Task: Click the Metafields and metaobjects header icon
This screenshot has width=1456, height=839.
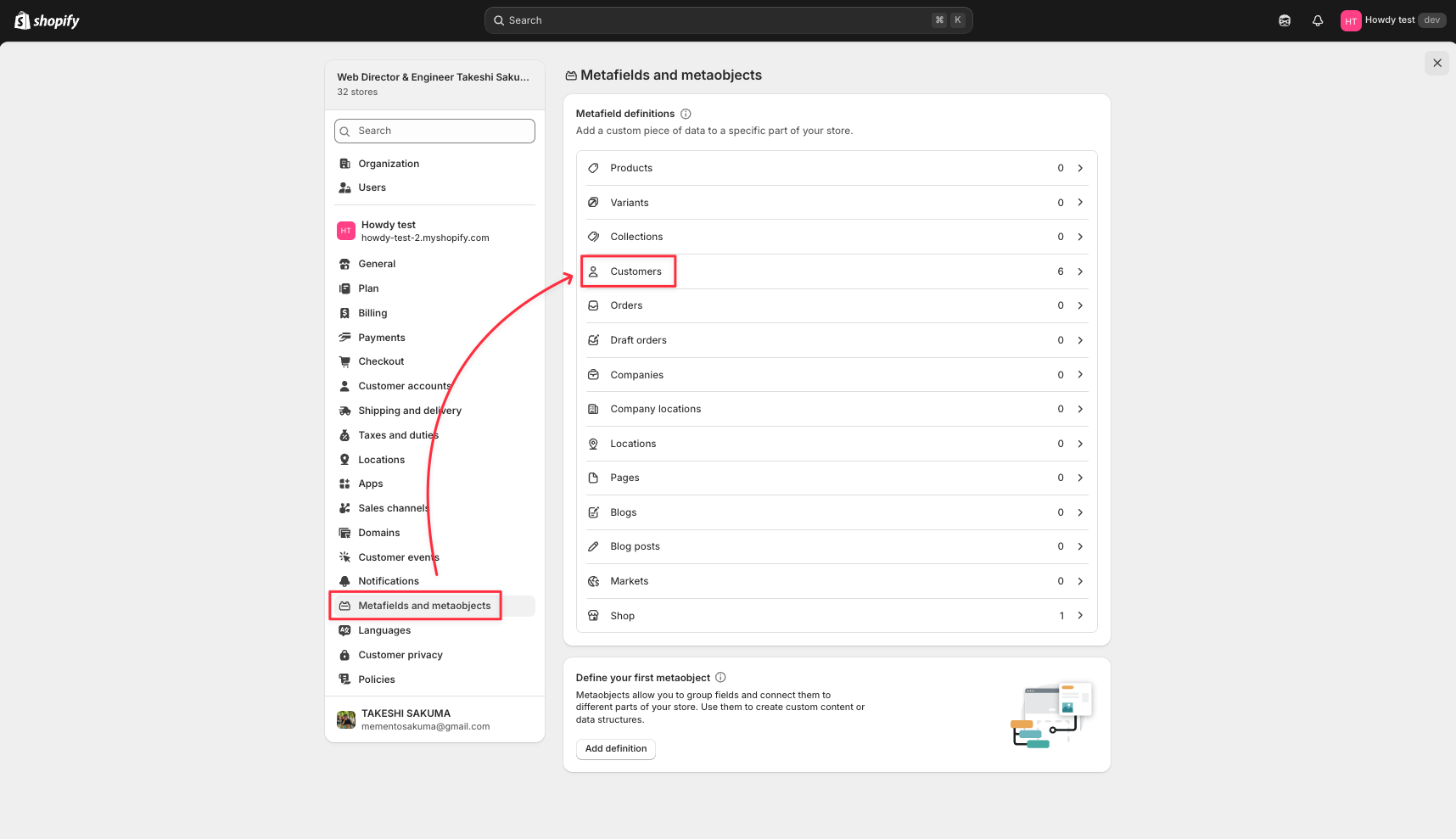Action: 571,76
